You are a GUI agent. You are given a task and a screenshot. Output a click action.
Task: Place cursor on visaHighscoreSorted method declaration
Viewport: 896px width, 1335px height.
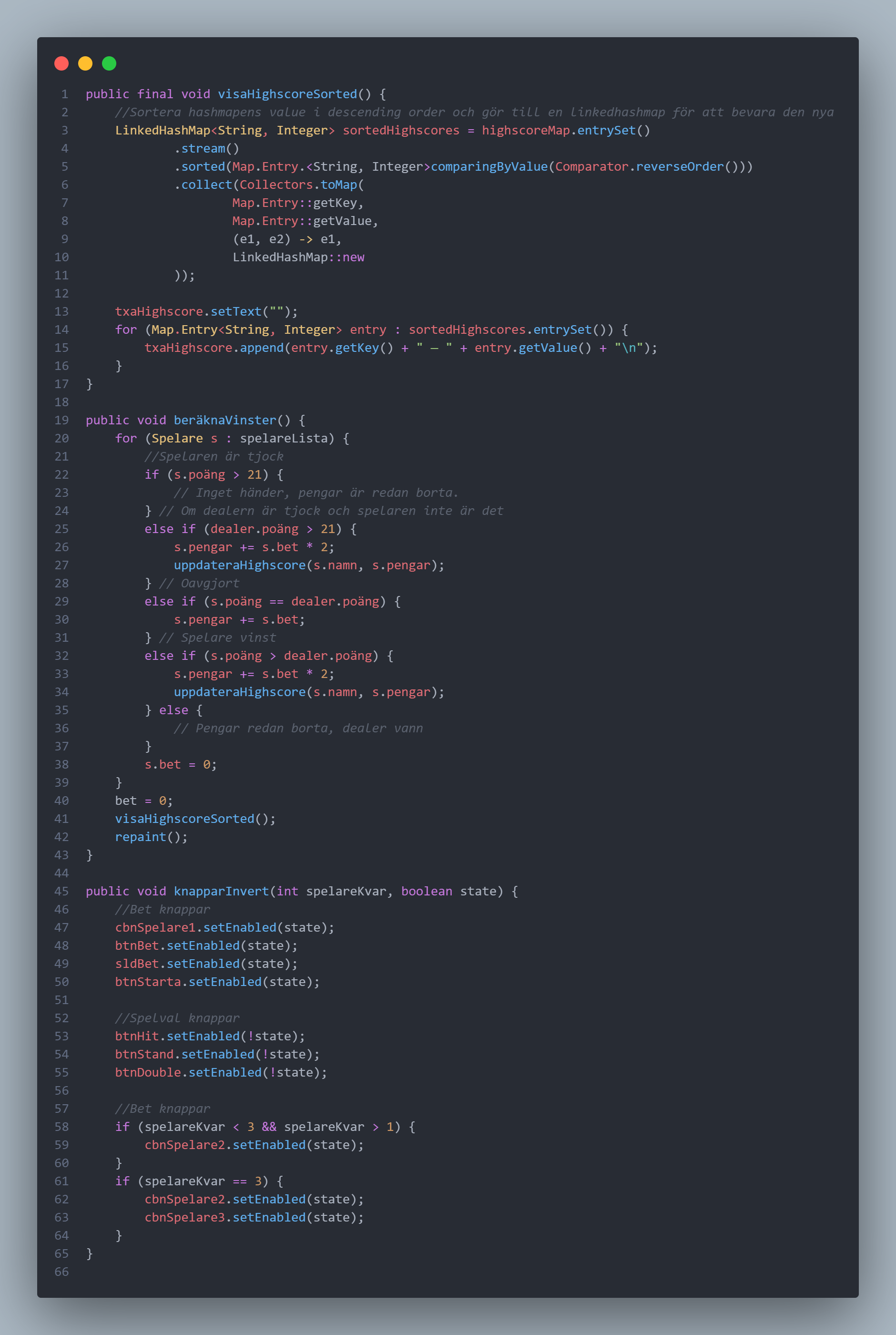pyautogui.click(x=287, y=94)
